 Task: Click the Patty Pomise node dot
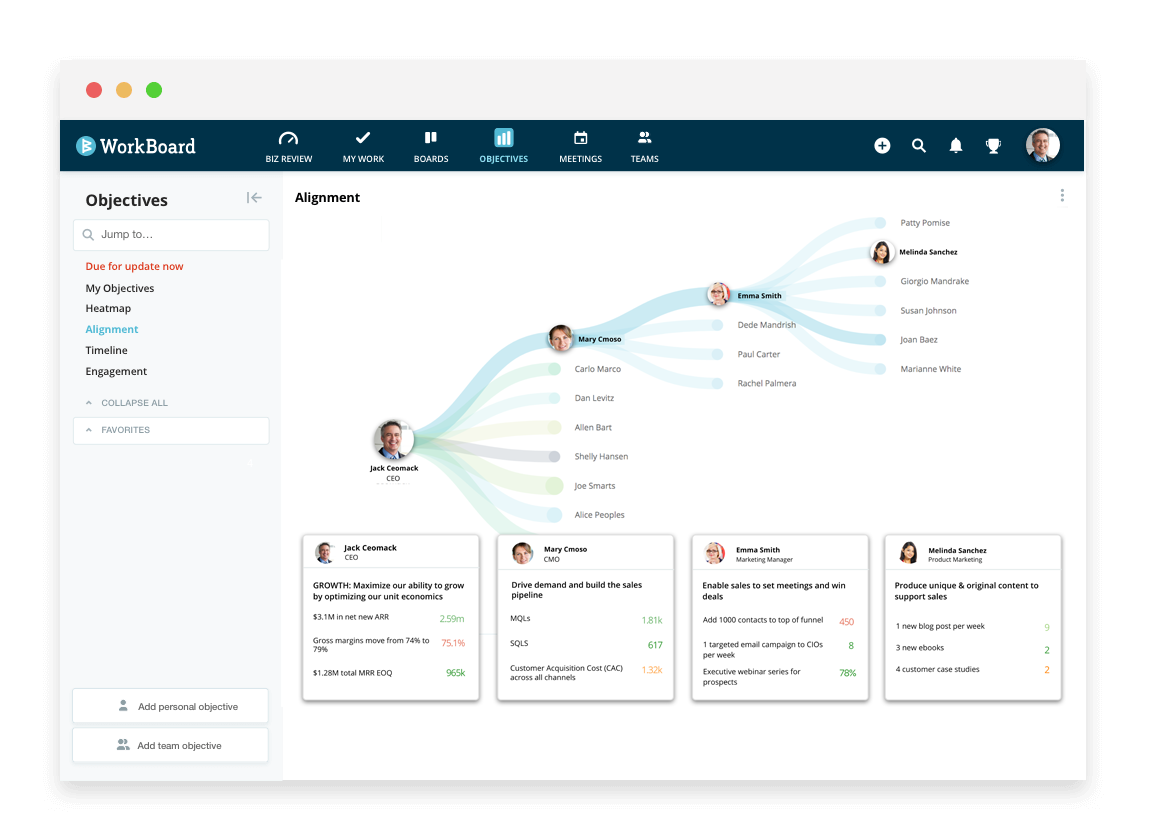click(x=880, y=223)
